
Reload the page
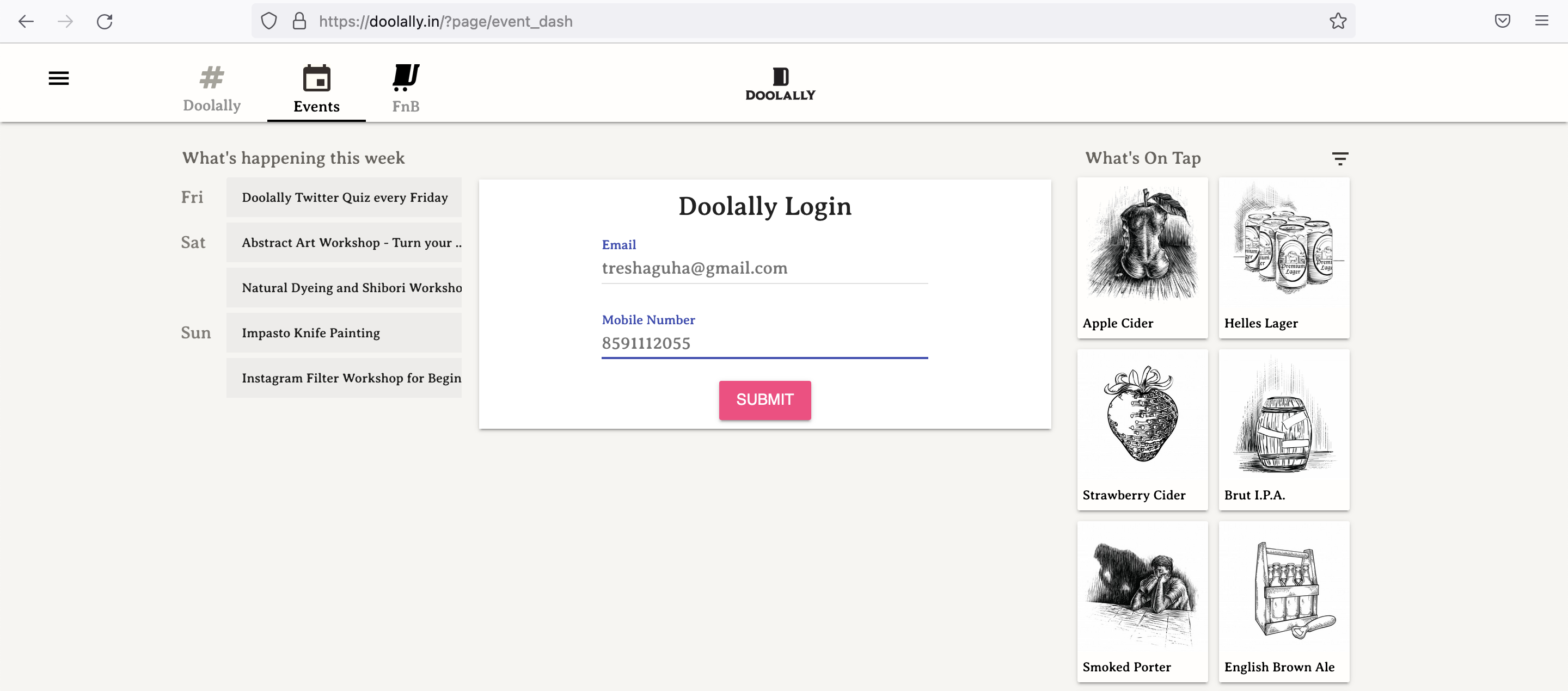[x=105, y=21]
